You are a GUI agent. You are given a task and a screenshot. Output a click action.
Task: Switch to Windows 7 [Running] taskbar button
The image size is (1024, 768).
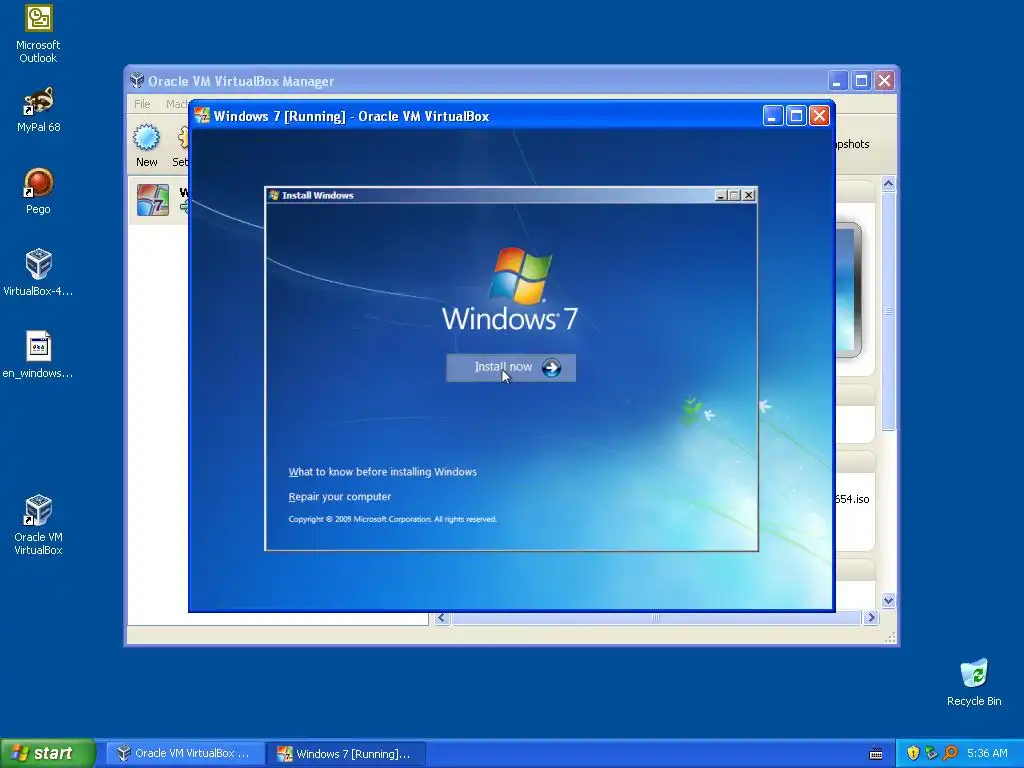(x=346, y=753)
